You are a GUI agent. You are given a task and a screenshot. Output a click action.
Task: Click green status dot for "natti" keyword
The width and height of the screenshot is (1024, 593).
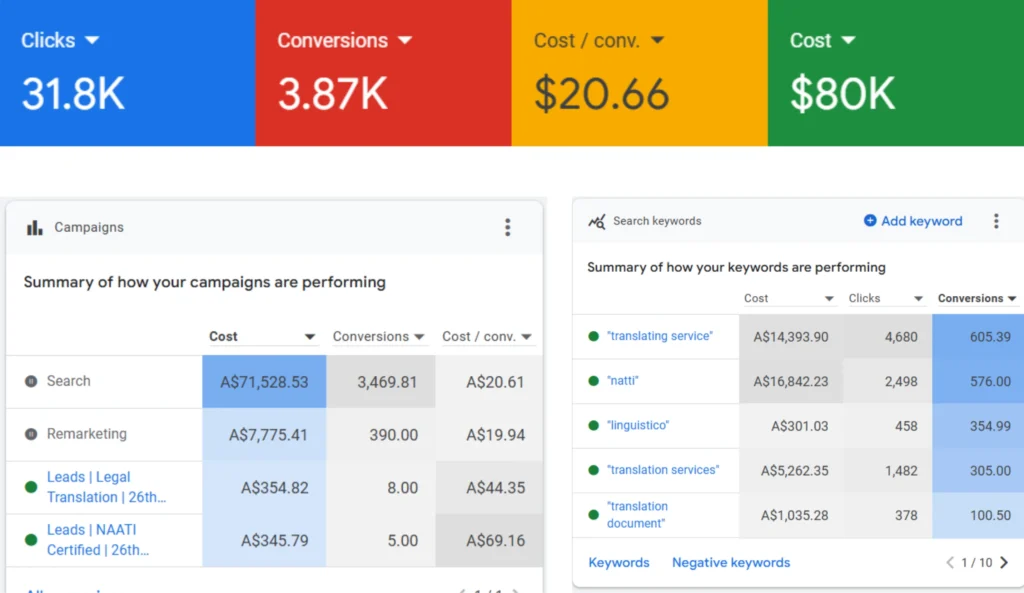pos(594,381)
